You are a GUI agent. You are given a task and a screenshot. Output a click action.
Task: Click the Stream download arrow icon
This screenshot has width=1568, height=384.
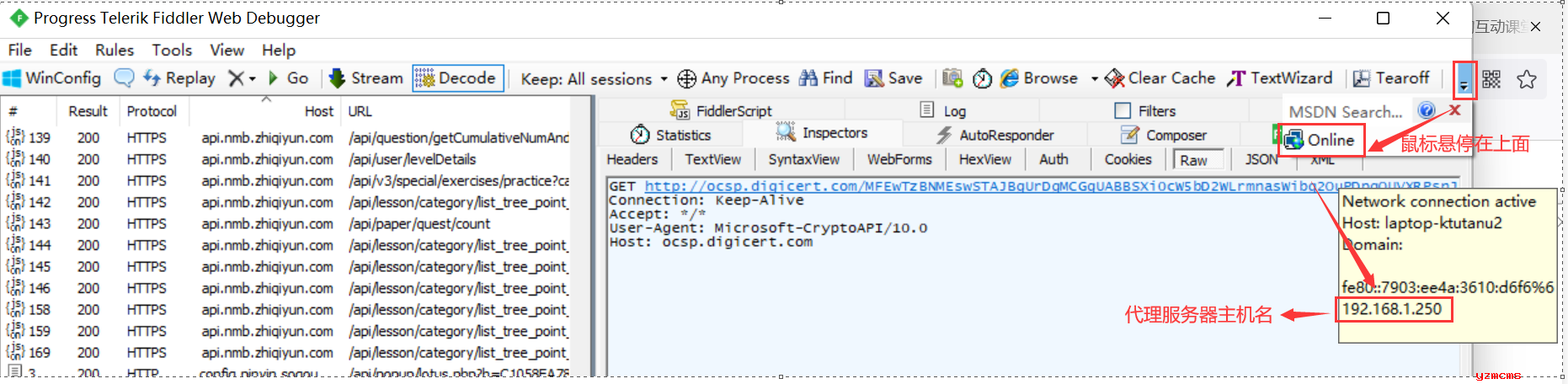(337, 78)
